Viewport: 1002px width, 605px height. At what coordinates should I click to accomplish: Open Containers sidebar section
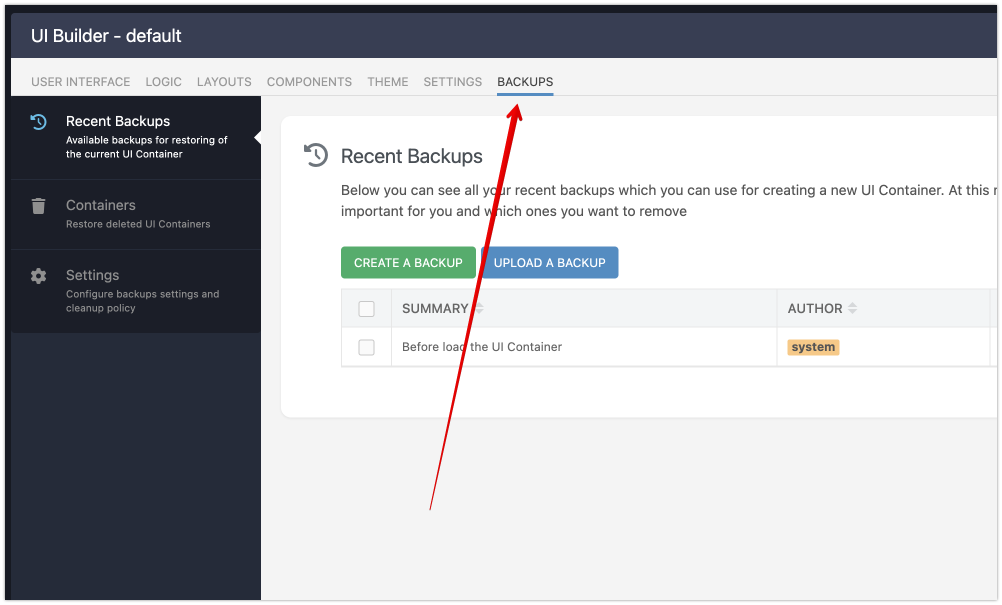point(135,215)
